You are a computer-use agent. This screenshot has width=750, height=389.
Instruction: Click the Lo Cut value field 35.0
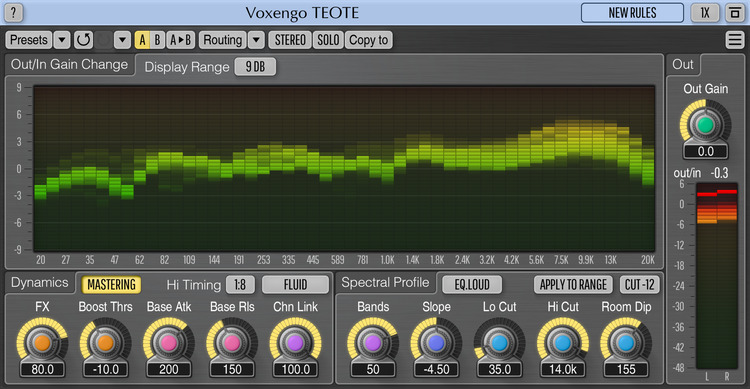coord(499,369)
